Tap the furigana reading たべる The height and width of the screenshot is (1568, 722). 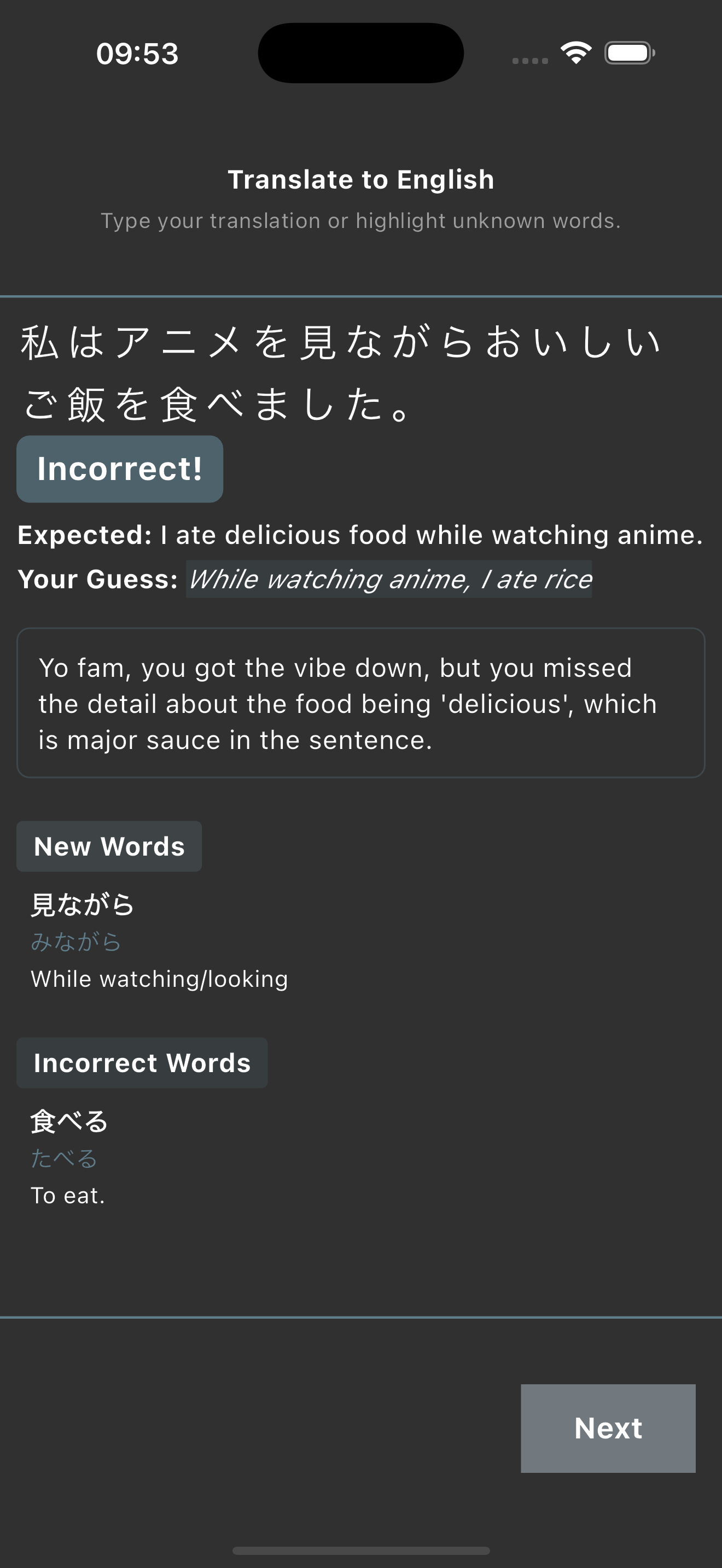[x=63, y=1157]
